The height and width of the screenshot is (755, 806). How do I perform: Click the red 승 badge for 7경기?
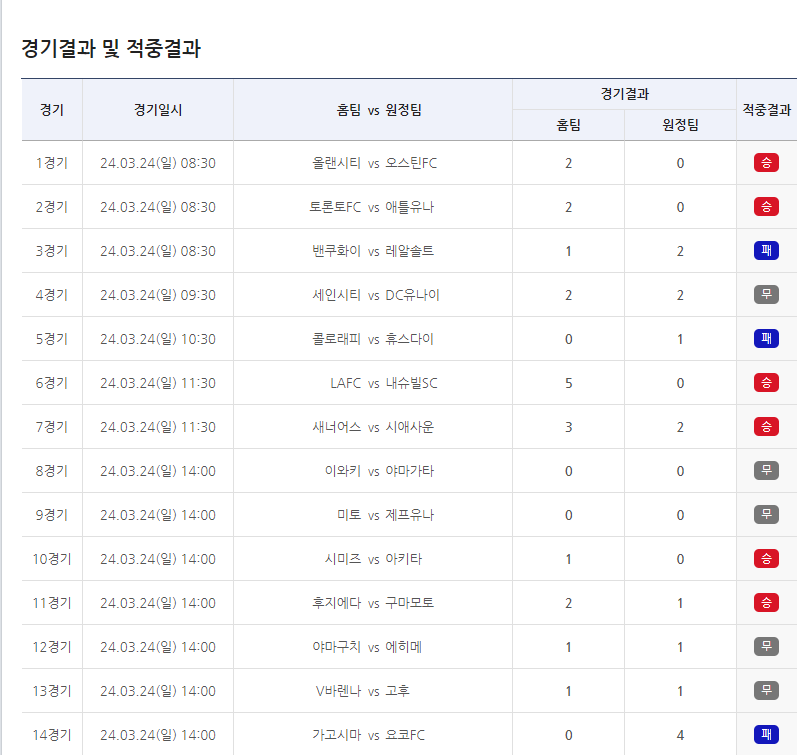(766, 427)
